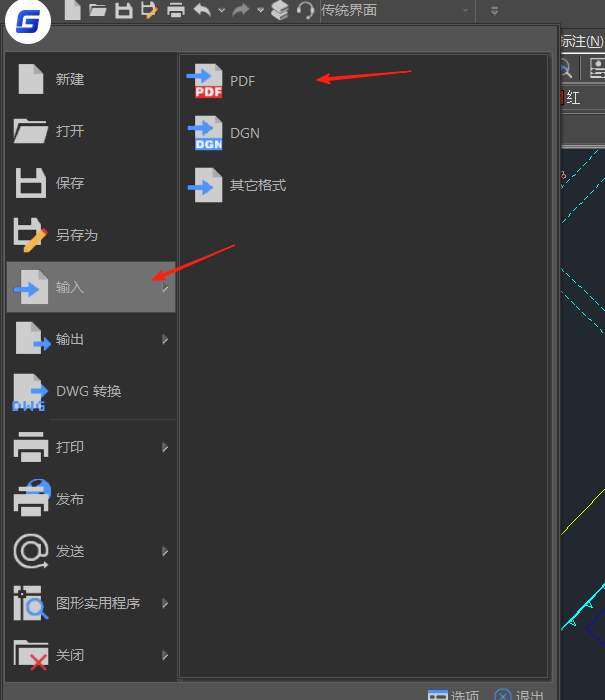Click the 发布 printer with globe icon

coord(31,498)
